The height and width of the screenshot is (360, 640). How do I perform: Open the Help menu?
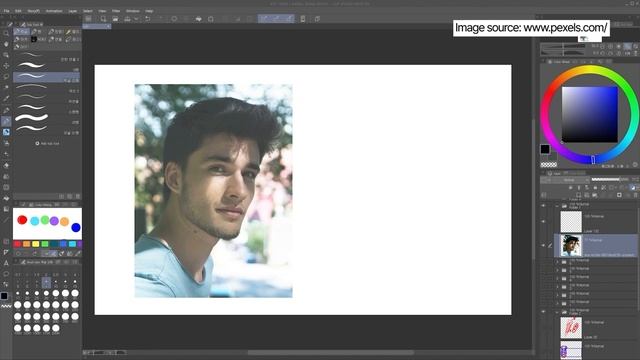(x=149, y=11)
